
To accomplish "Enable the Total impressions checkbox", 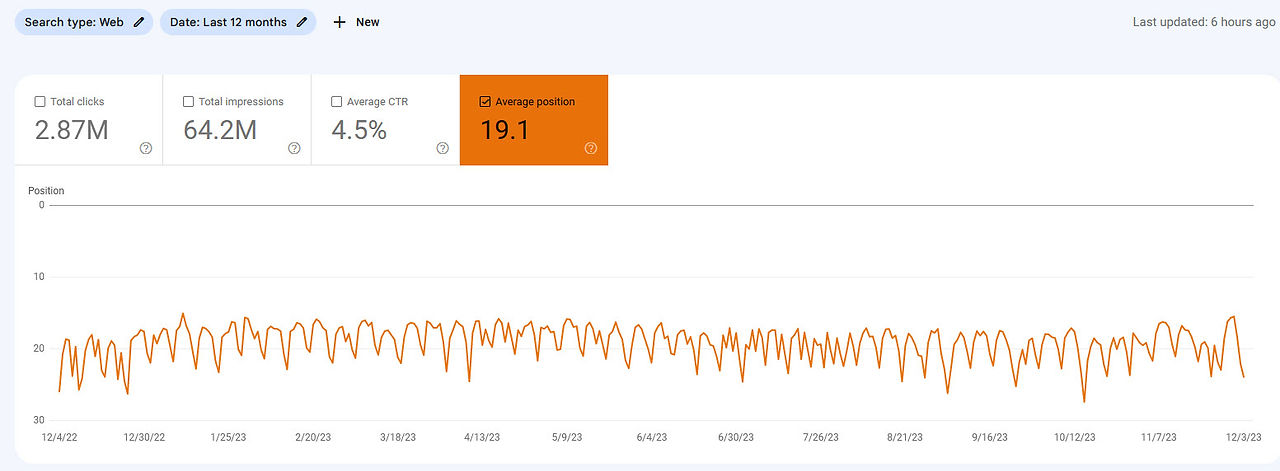I will point(189,102).
